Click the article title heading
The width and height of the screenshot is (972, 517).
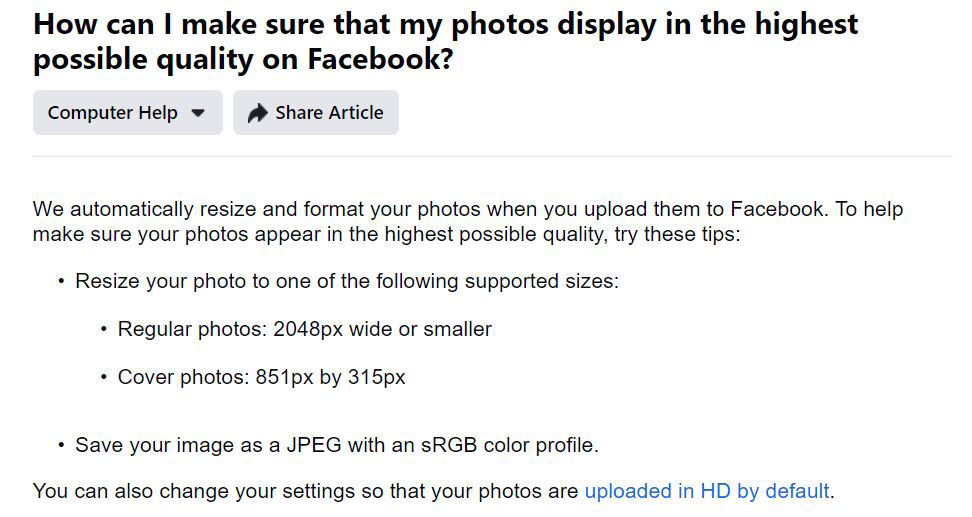[x=445, y=42]
